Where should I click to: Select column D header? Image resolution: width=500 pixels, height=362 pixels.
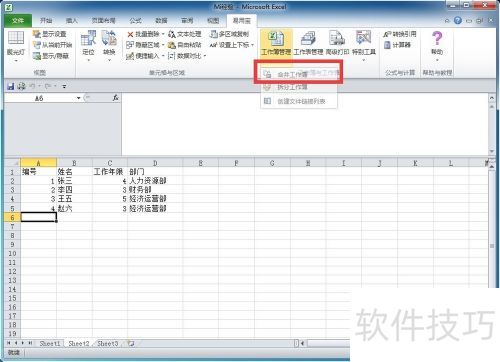(155, 163)
